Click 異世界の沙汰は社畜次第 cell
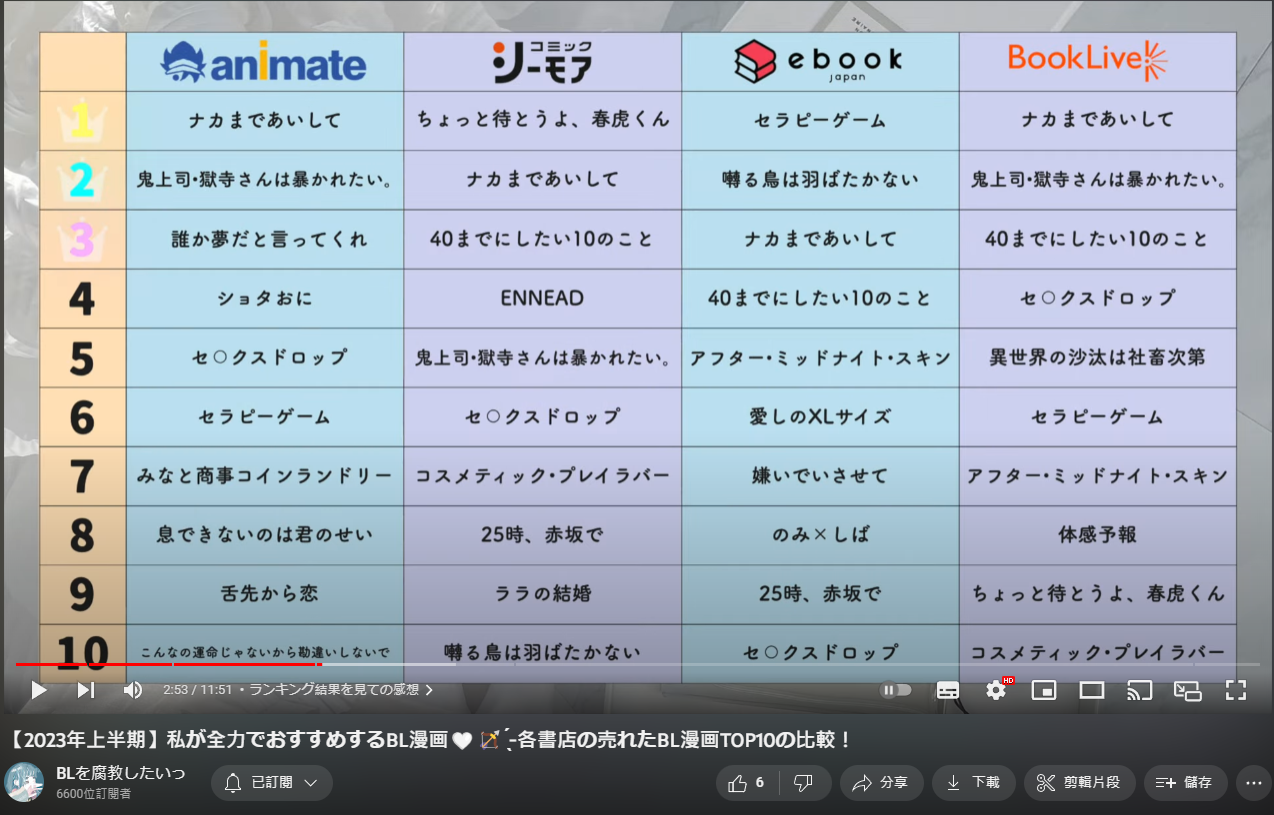This screenshot has width=1274, height=815. click(x=1097, y=357)
